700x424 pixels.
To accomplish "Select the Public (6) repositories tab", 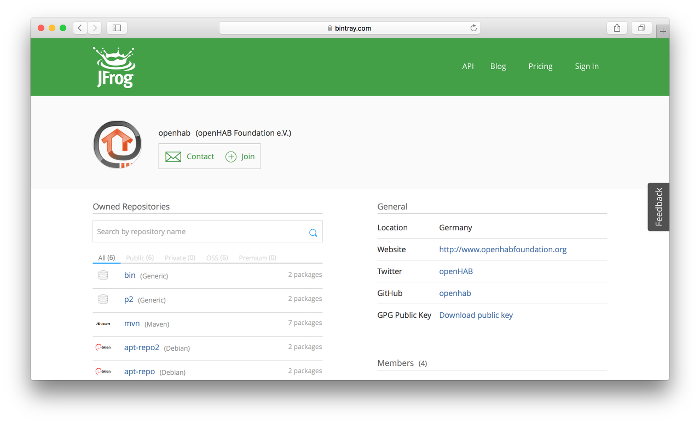I will [x=140, y=258].
